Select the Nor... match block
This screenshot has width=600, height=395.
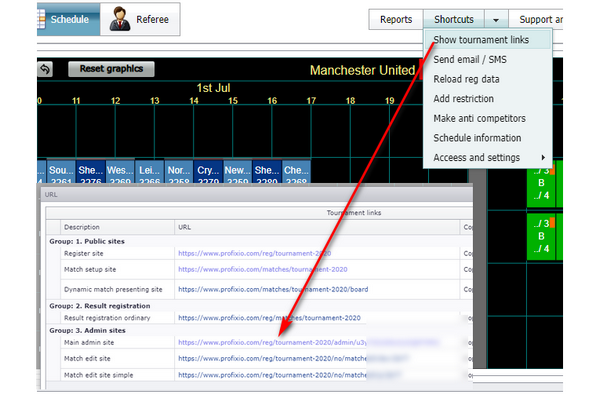[x=179, y=172]
